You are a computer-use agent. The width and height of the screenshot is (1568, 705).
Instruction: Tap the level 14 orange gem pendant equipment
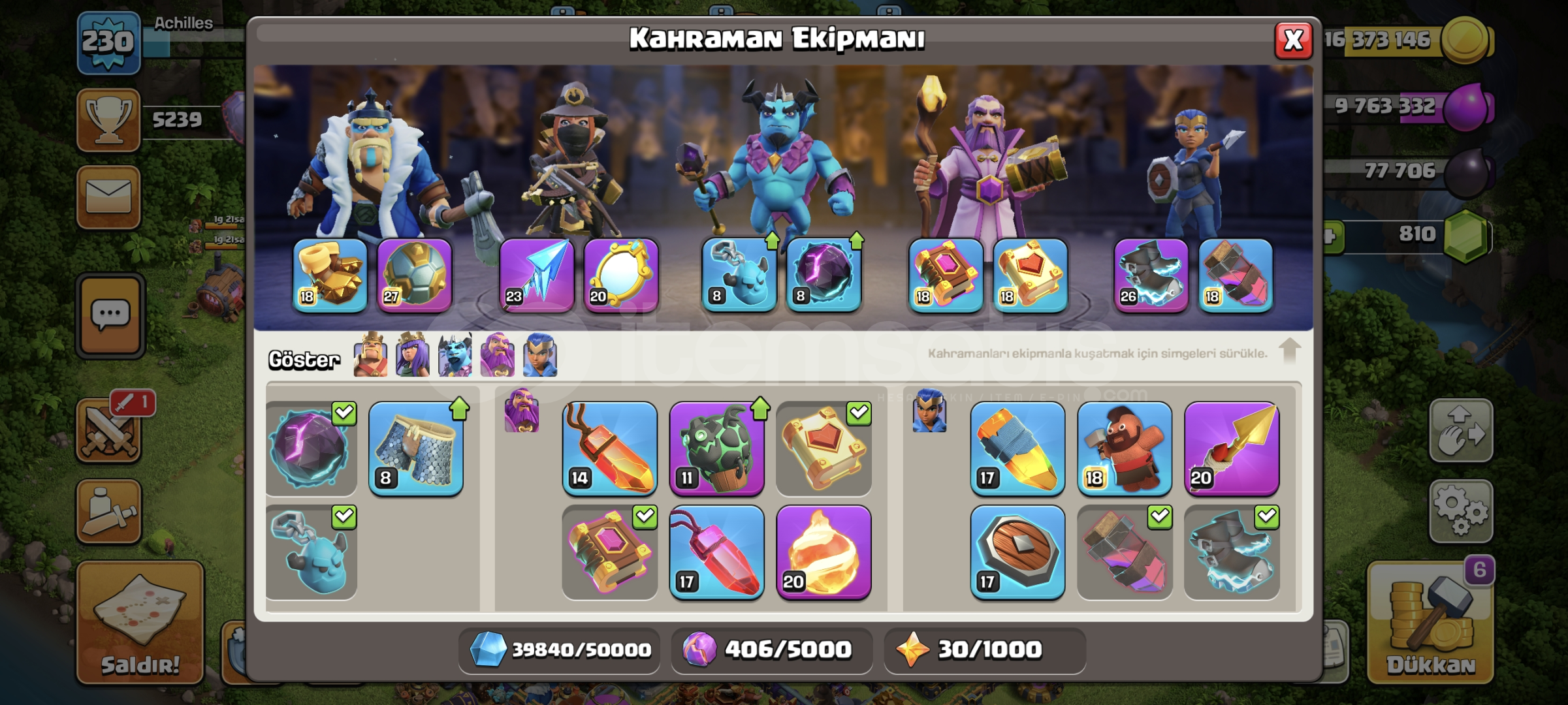tap(610, 448)
